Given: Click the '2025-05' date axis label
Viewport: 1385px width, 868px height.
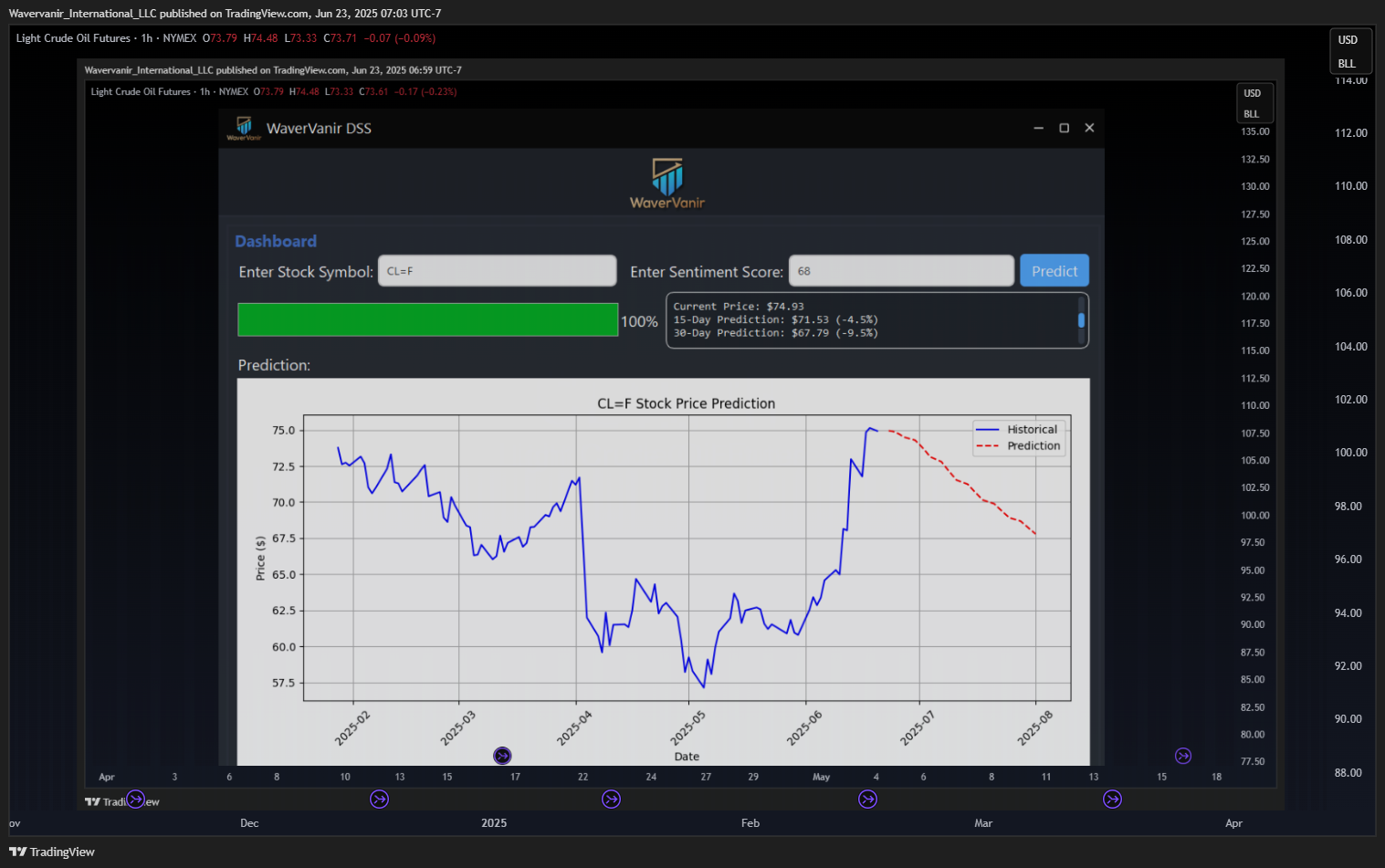Looking at the screenshot, I should point(687,728).
